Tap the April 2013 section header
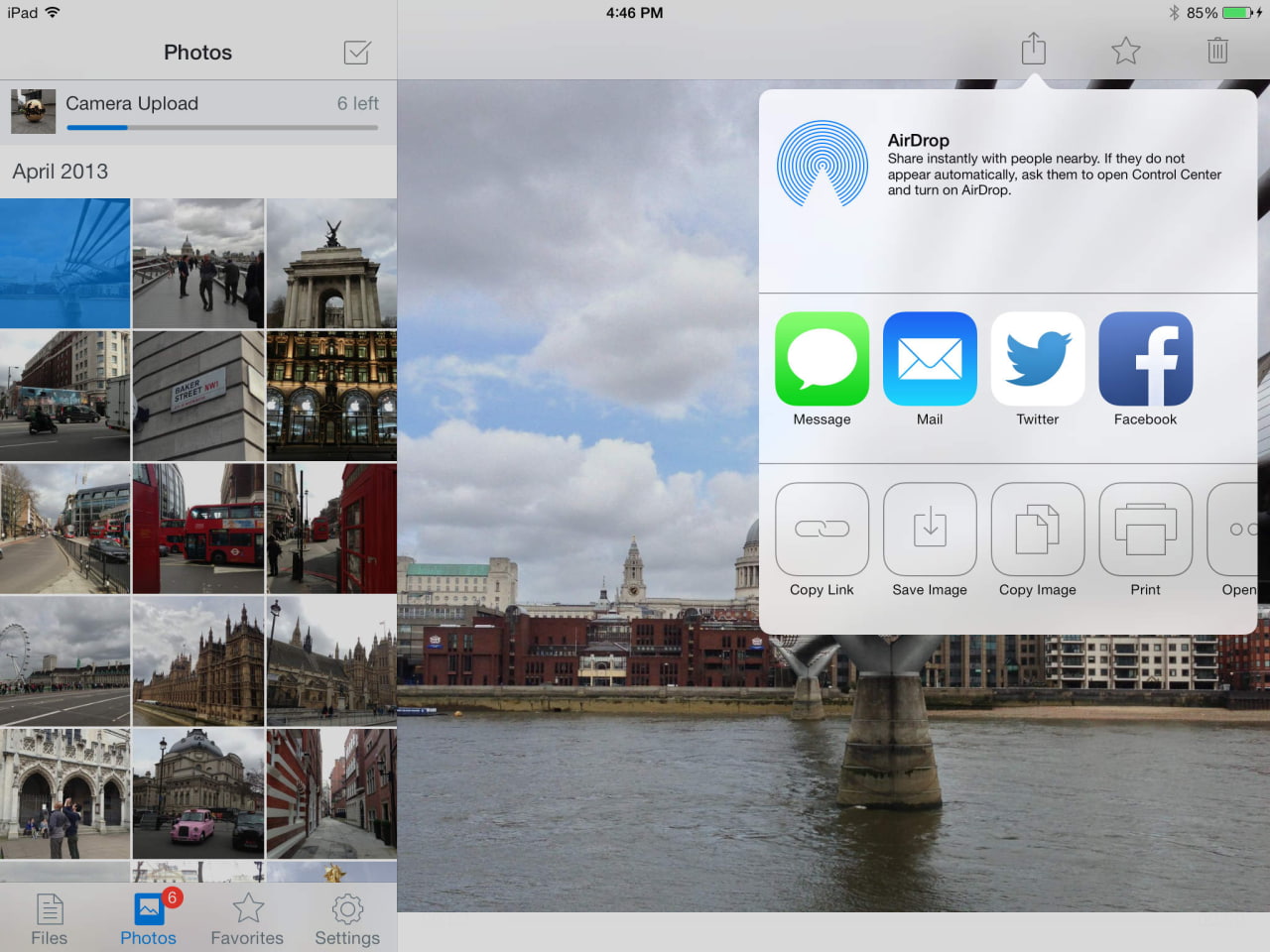The width and height of the screenshot is (1270, 952). [60, 171]
